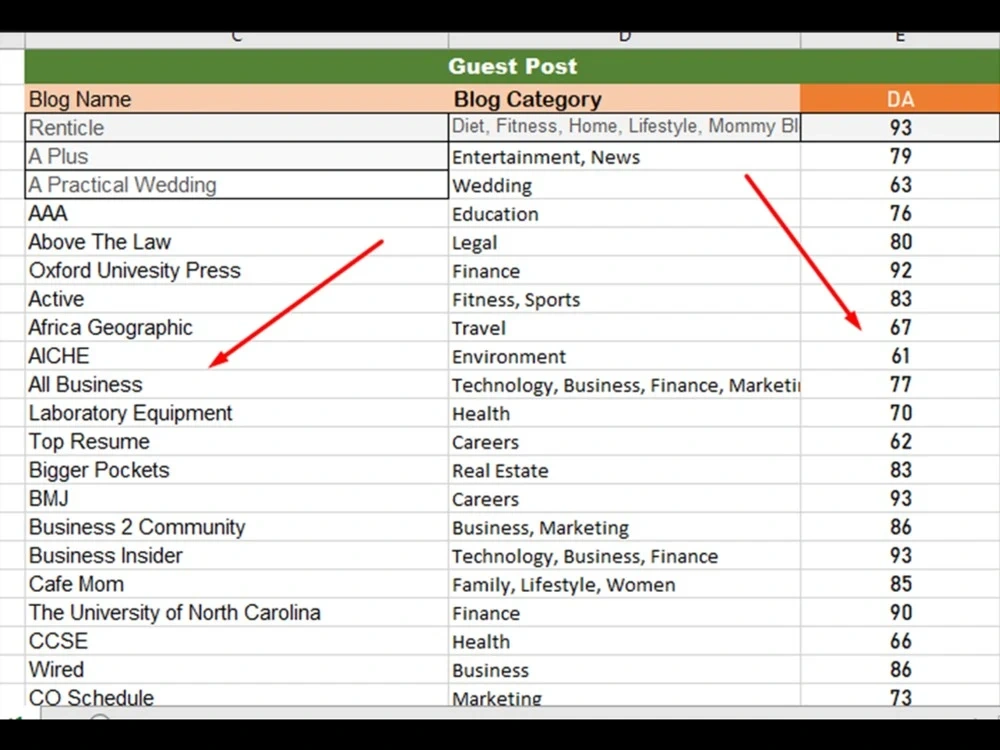Click the Blog Category header cell
Image resolution: width=1000 pixels, height=750 pixels.
(624, 99)
